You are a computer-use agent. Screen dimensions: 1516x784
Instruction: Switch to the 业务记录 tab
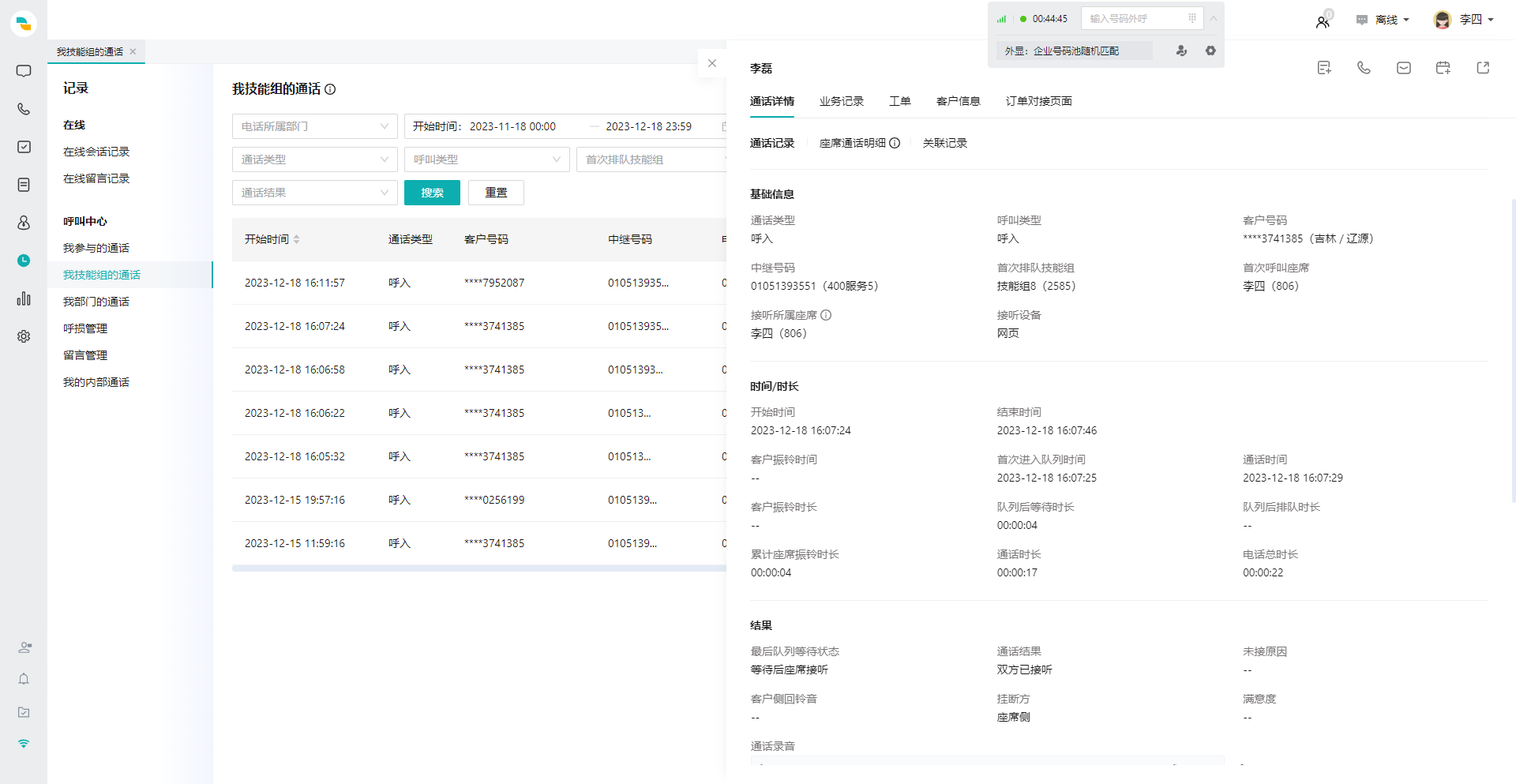coord(842,101)
